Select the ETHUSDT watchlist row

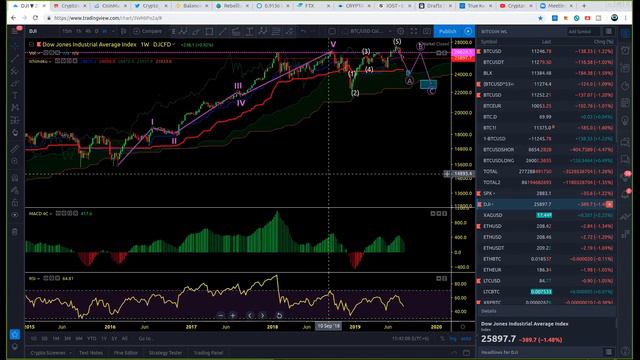click(547, 248)
